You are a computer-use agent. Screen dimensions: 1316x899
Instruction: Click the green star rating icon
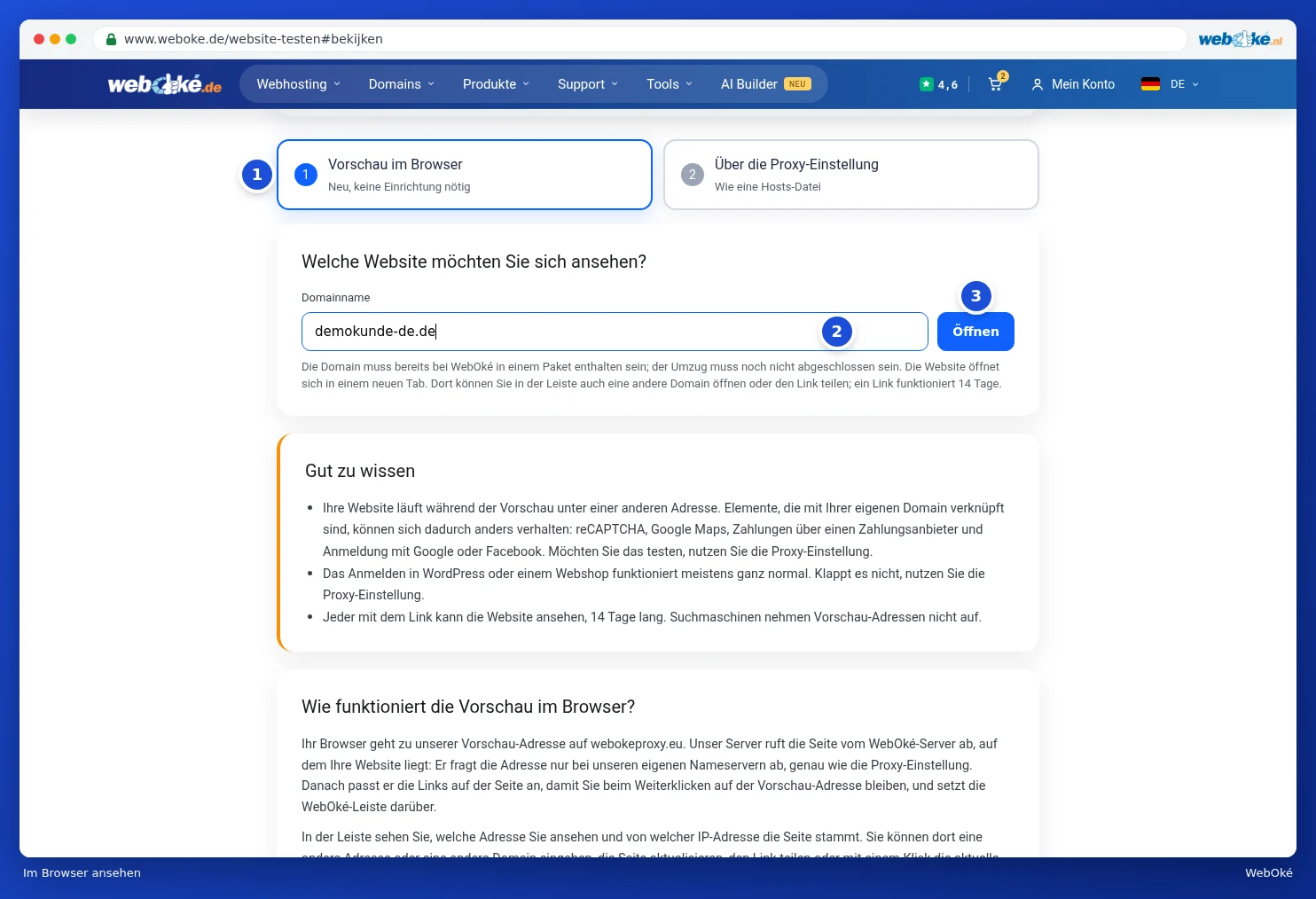pos(926,84)
